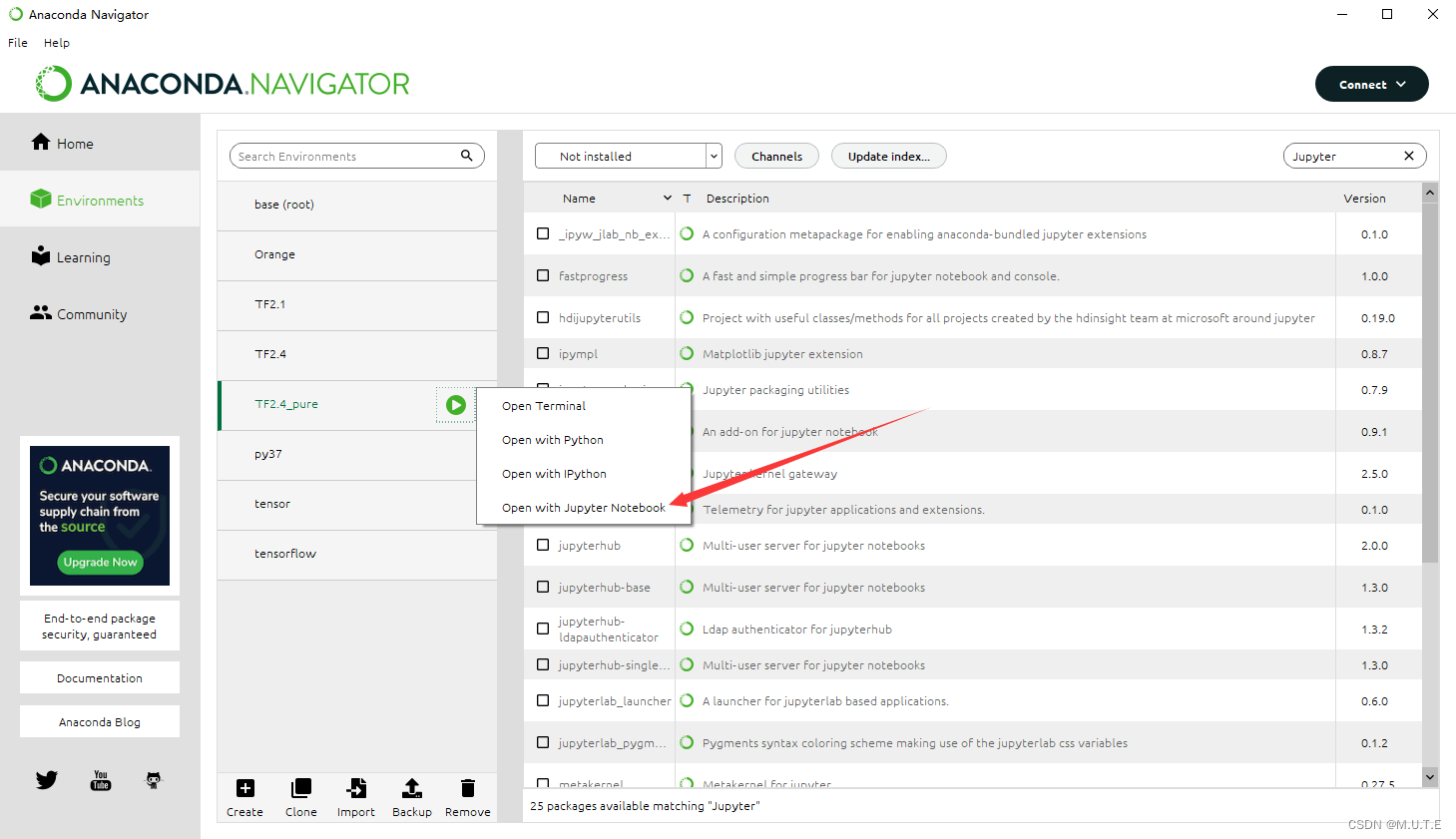
Task: Click the Remove environment trash icon
Action: tap(468, 788)
